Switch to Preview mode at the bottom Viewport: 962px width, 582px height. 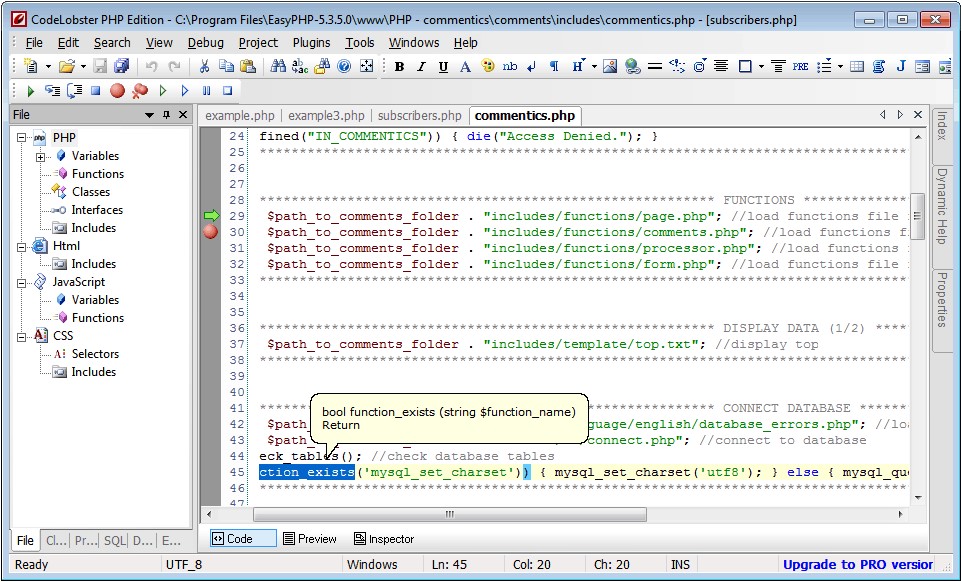tap(310, 538)
